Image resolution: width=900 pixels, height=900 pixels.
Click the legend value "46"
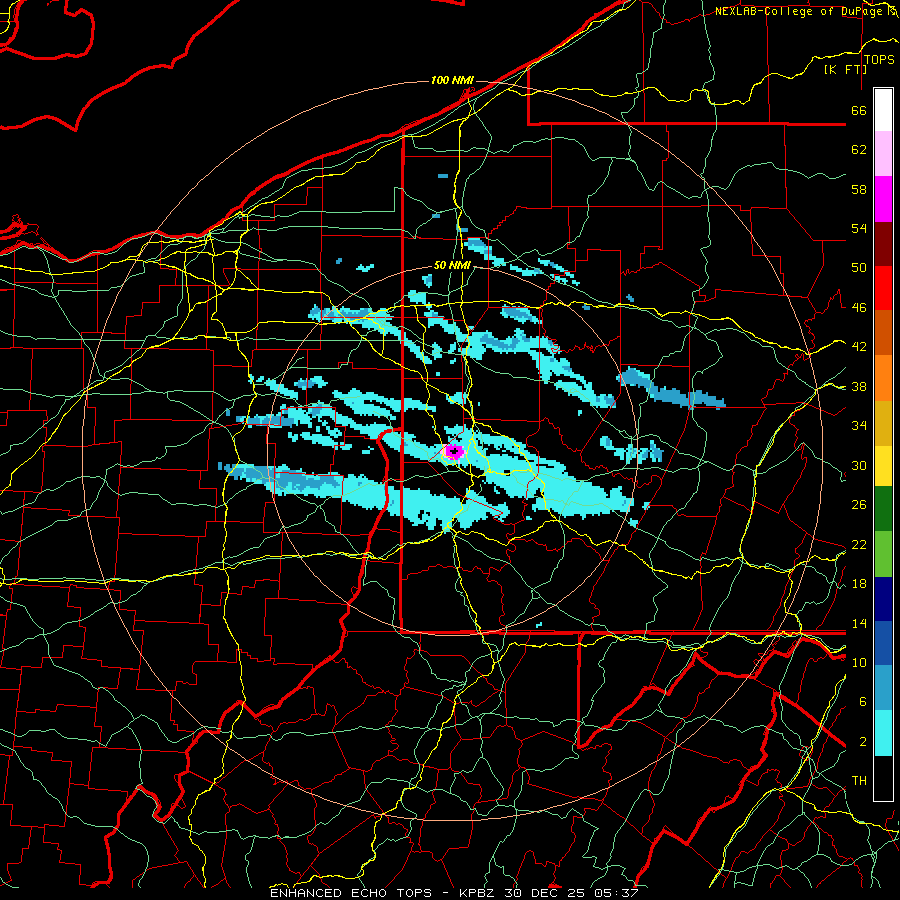(859, 308)
